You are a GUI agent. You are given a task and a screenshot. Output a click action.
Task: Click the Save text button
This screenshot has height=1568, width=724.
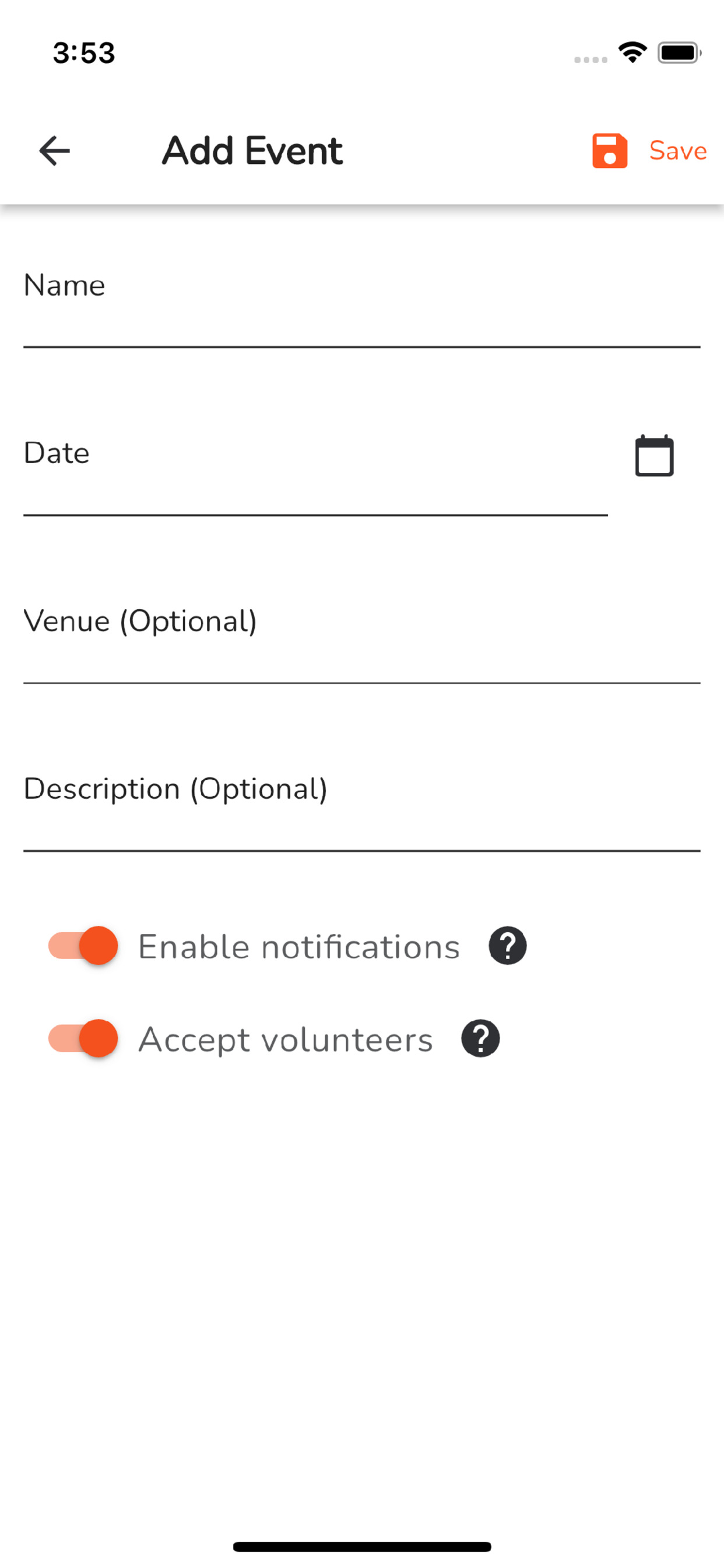tap(678, 151)
